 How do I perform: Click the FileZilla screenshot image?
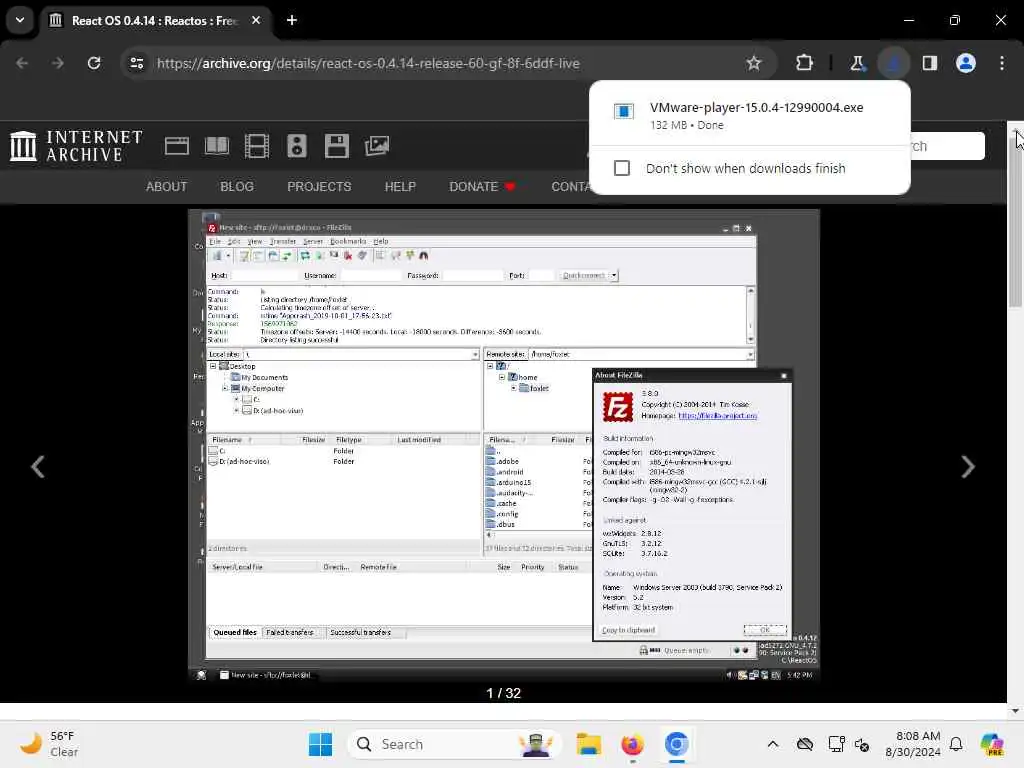[504, 446]
